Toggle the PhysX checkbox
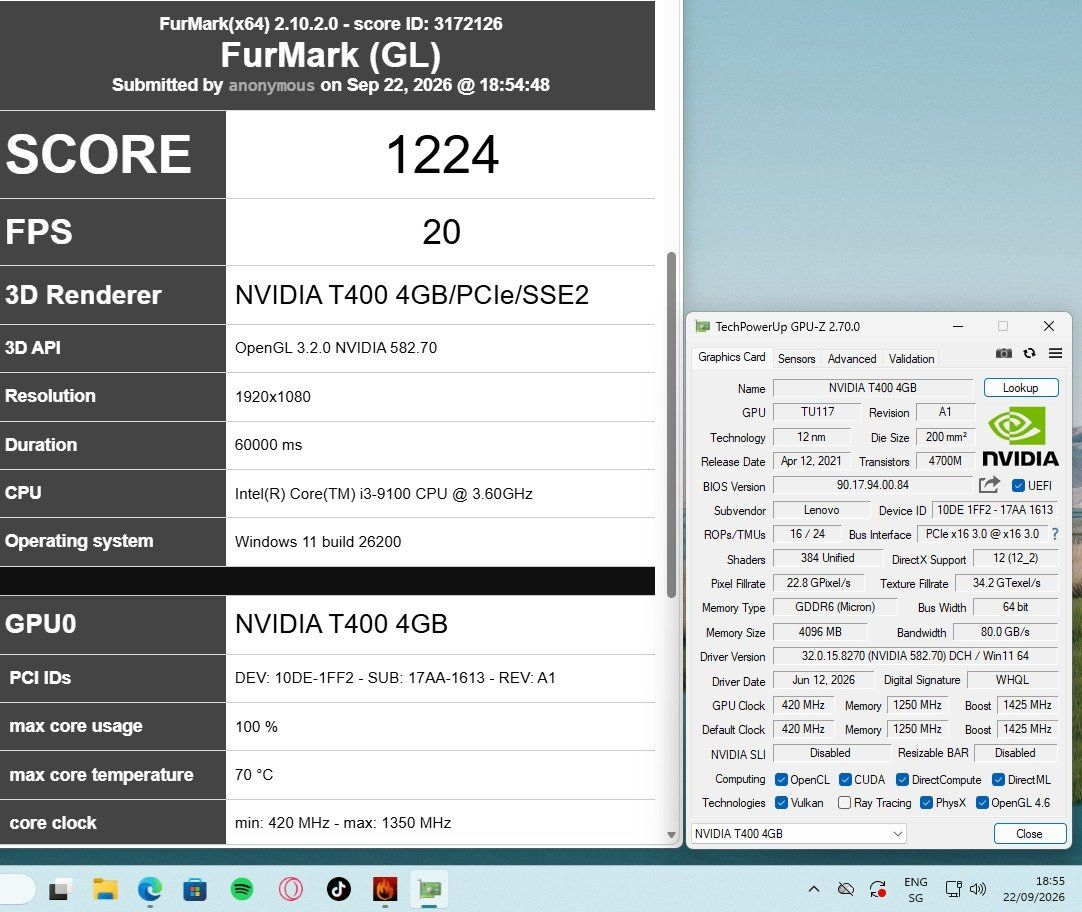 926,803
